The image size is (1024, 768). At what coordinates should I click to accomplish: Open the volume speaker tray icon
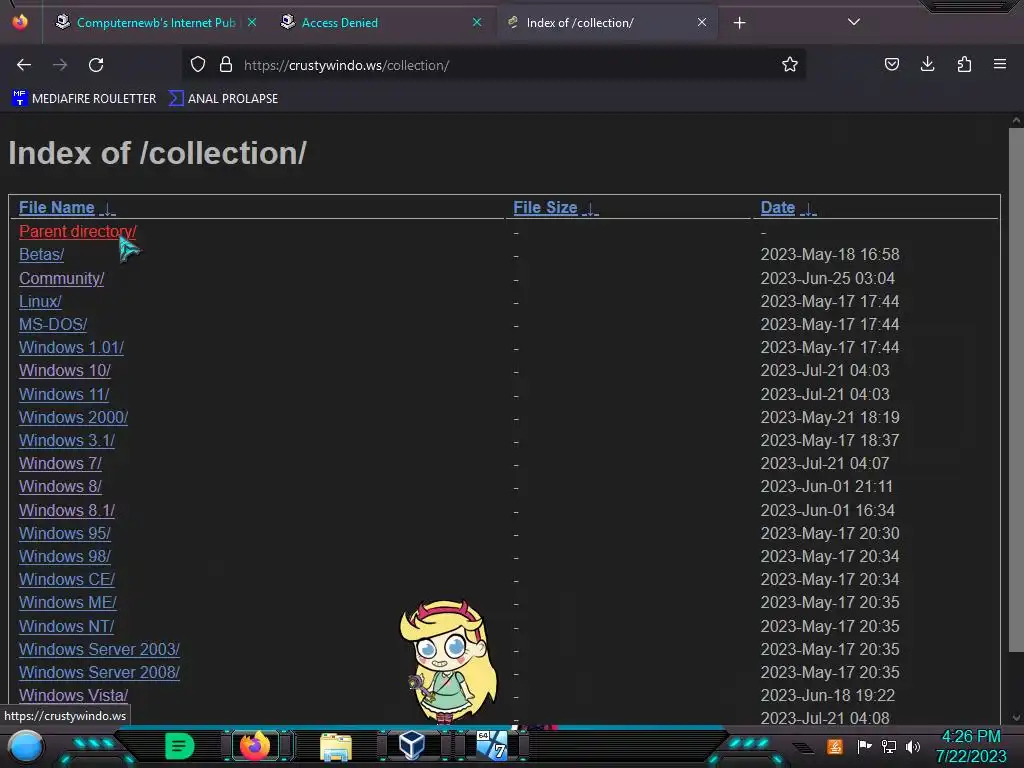tap(913, 746)
